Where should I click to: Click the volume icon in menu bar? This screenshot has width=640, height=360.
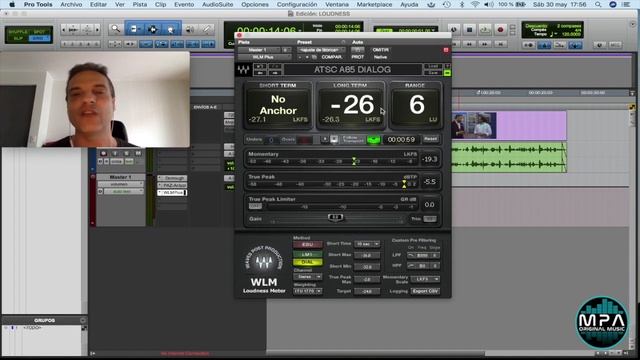tap(489, 4)
